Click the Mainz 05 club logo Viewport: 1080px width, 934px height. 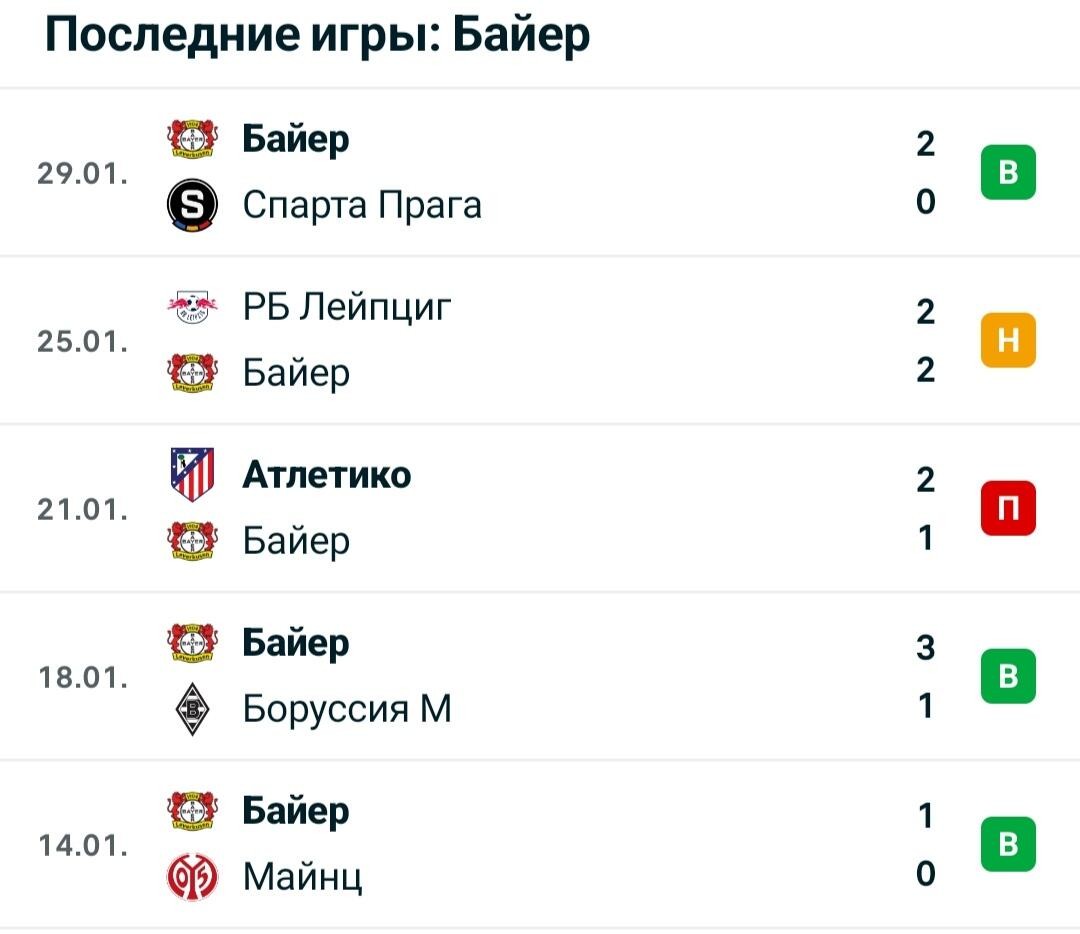point(193,877)
